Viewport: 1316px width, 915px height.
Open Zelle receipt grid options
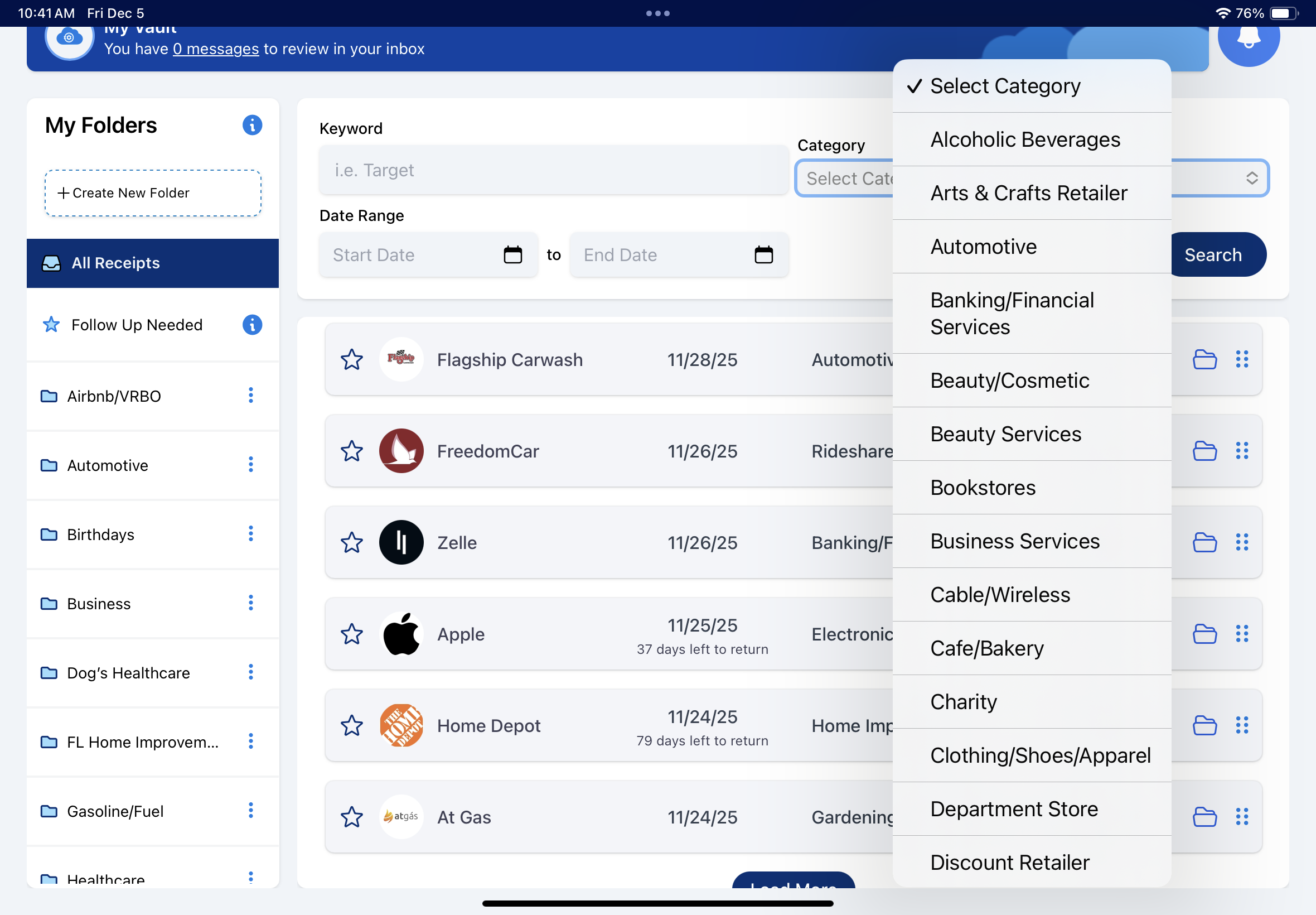[1241, 542]
